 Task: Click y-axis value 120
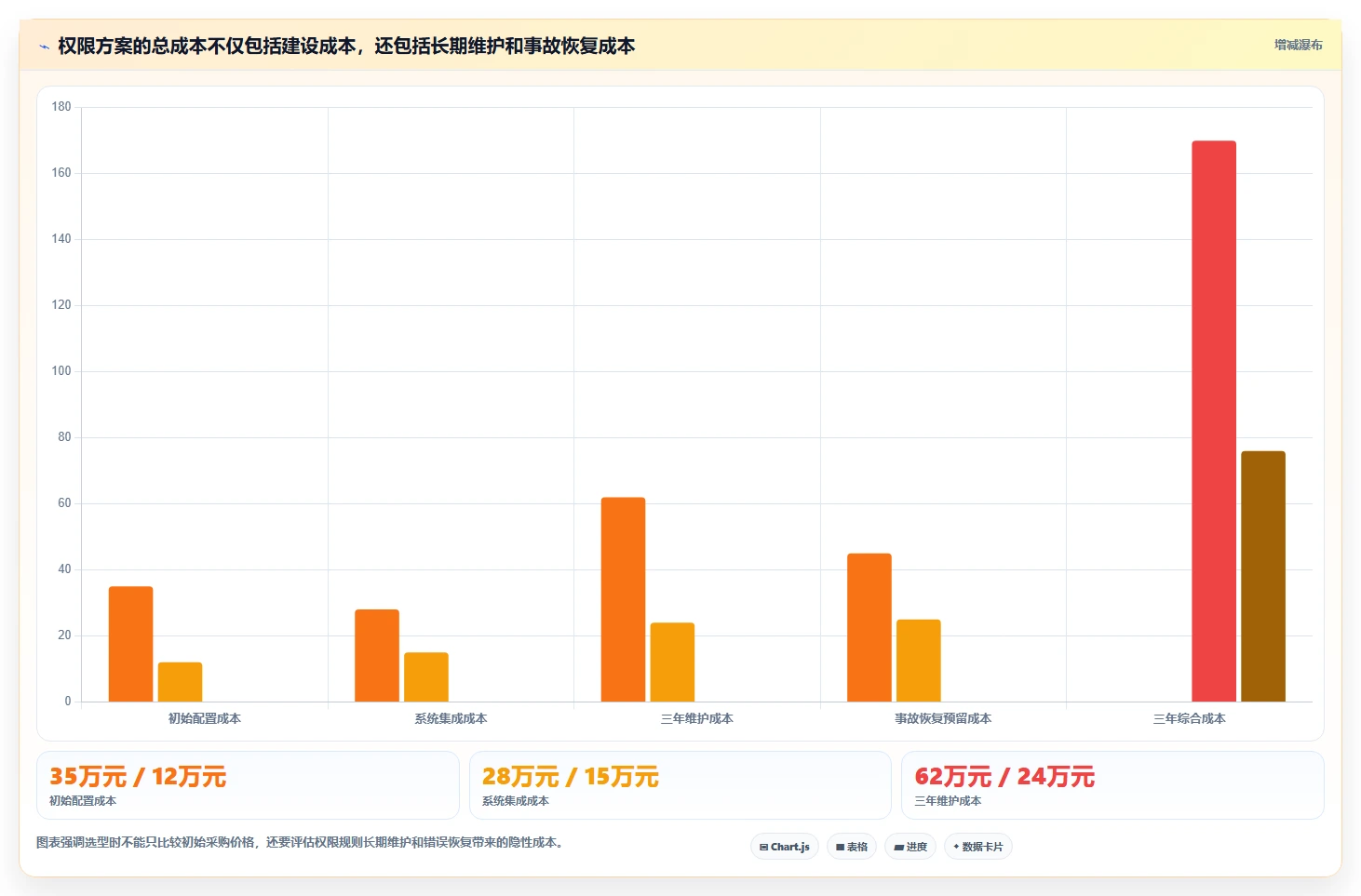coord(61,305)
